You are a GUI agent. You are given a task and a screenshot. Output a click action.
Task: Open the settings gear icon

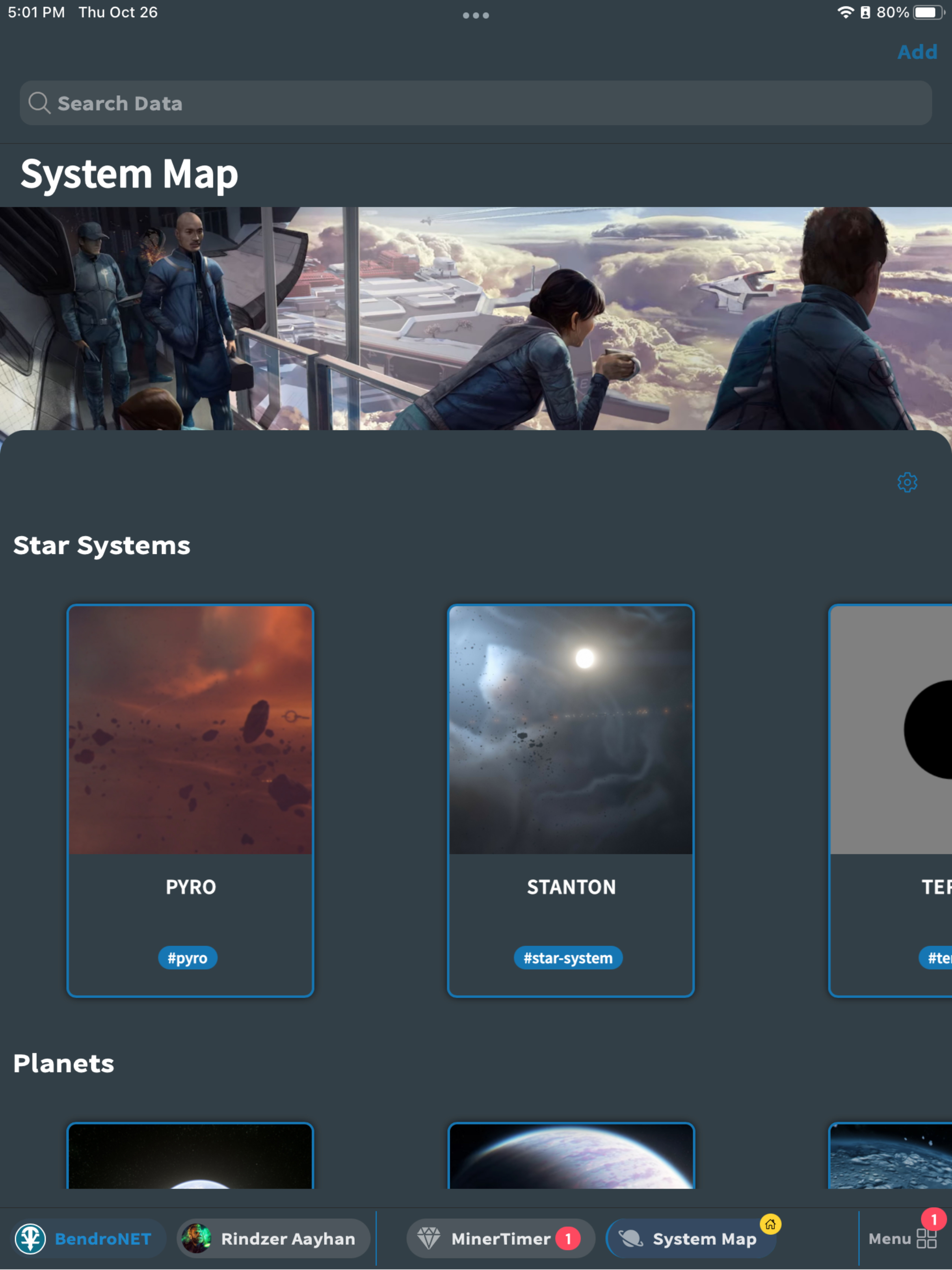(907, 482)
